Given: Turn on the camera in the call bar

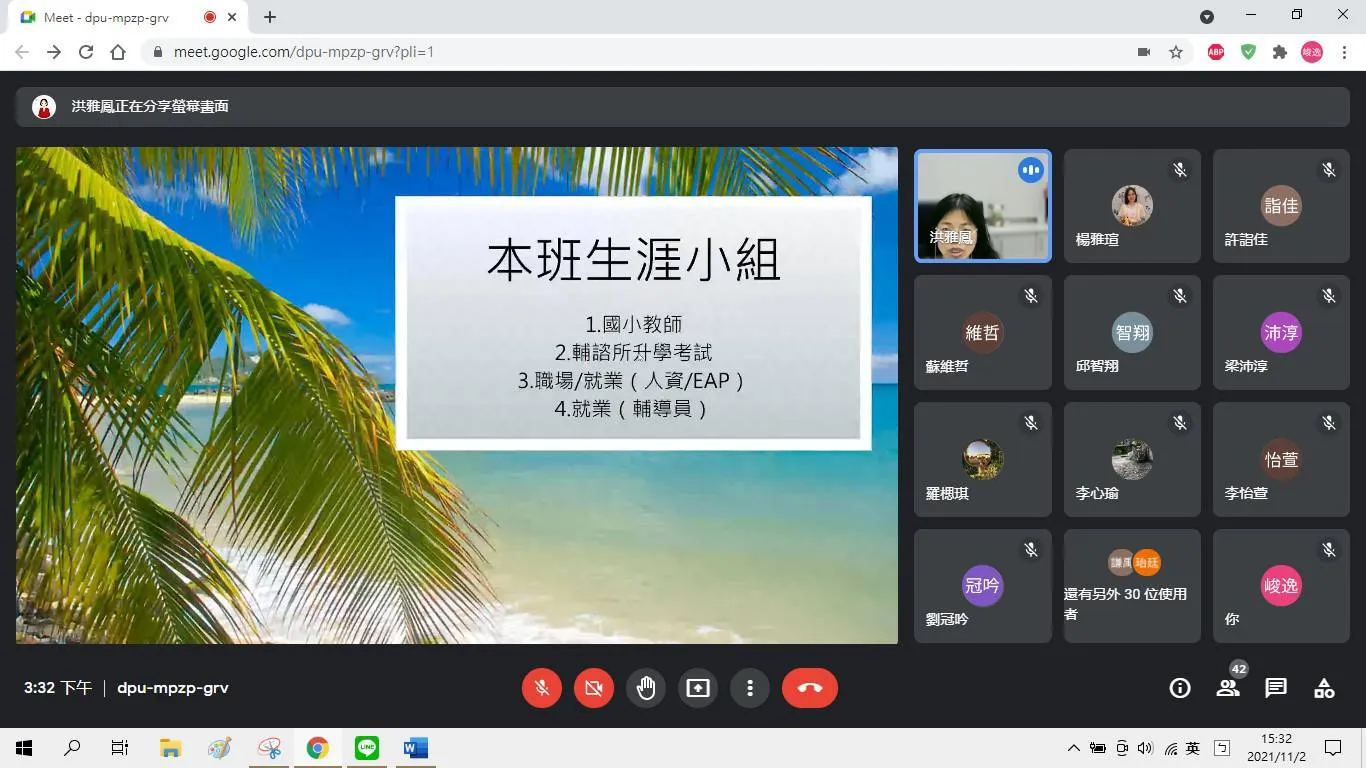Looking at the screenshot, I should 594,688.
